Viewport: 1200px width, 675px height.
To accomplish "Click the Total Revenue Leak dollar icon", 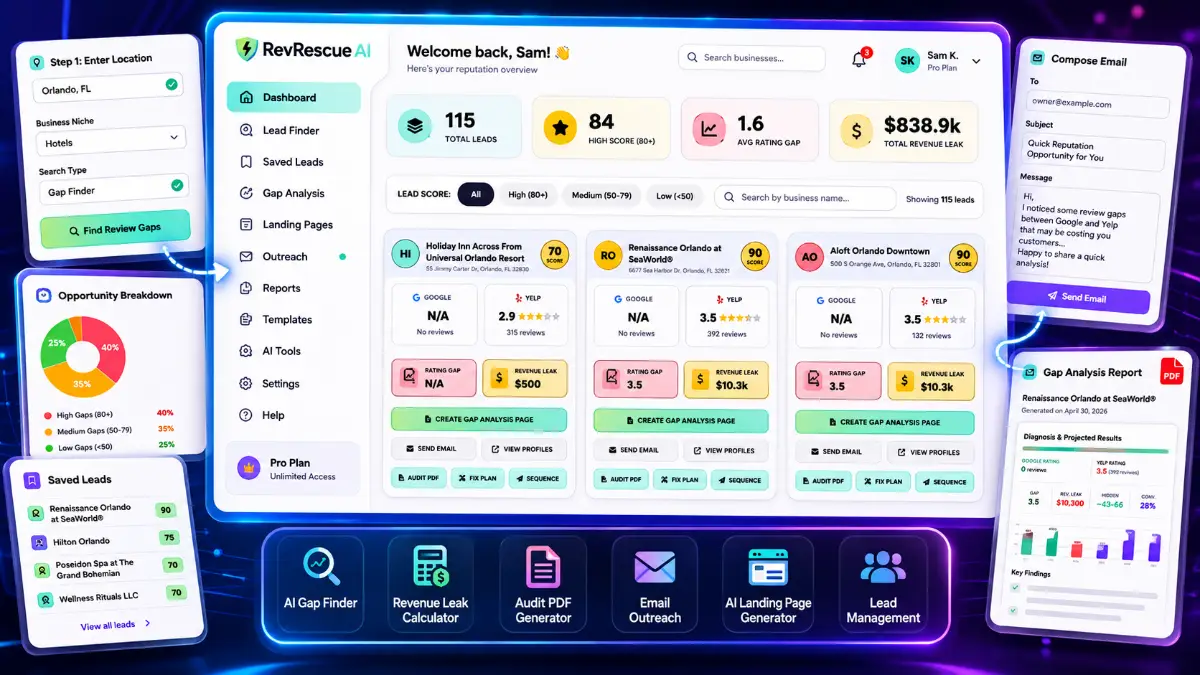I will point(856,129).
